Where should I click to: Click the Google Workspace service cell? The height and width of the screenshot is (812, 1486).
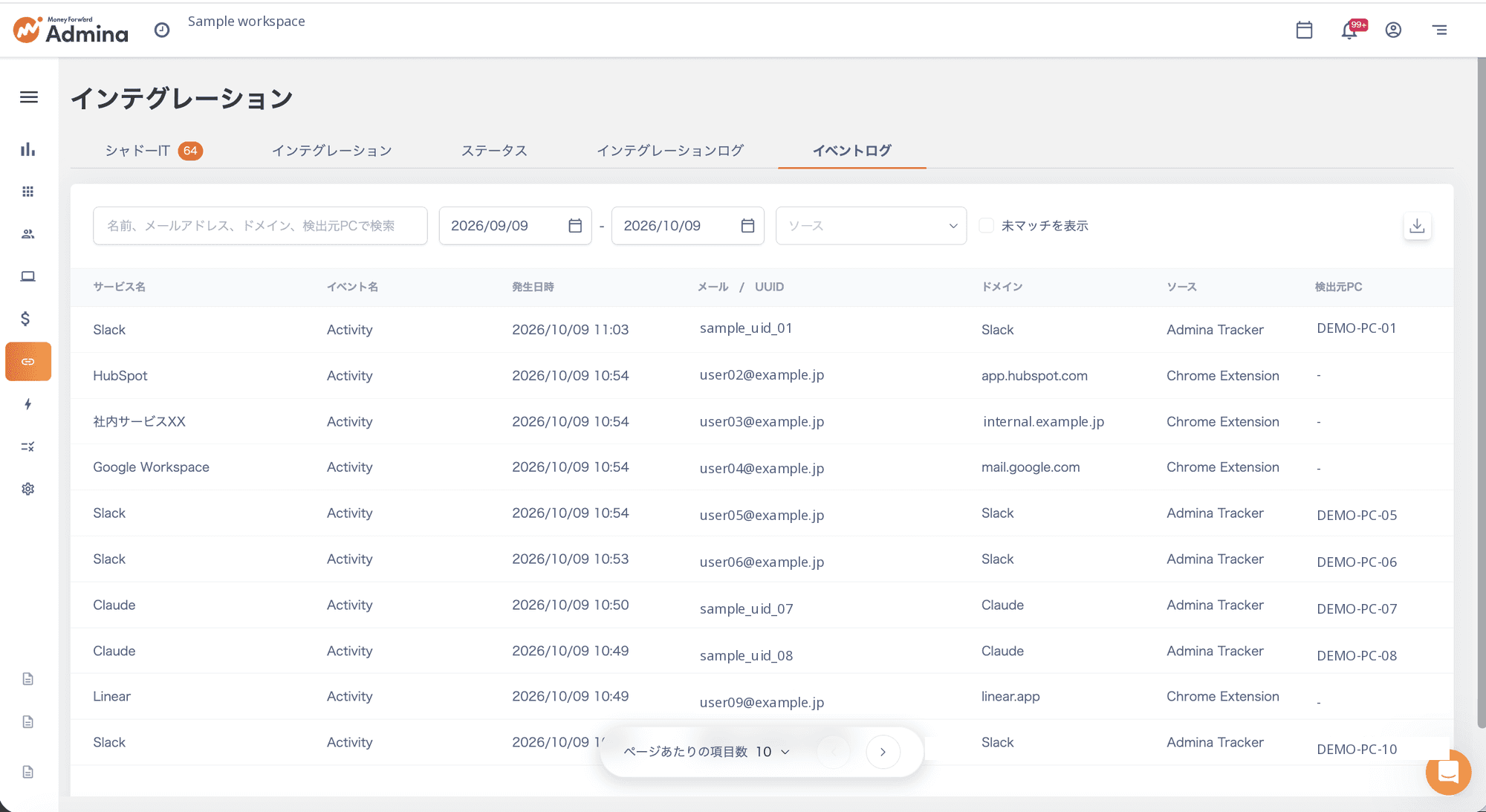[151, 467]
